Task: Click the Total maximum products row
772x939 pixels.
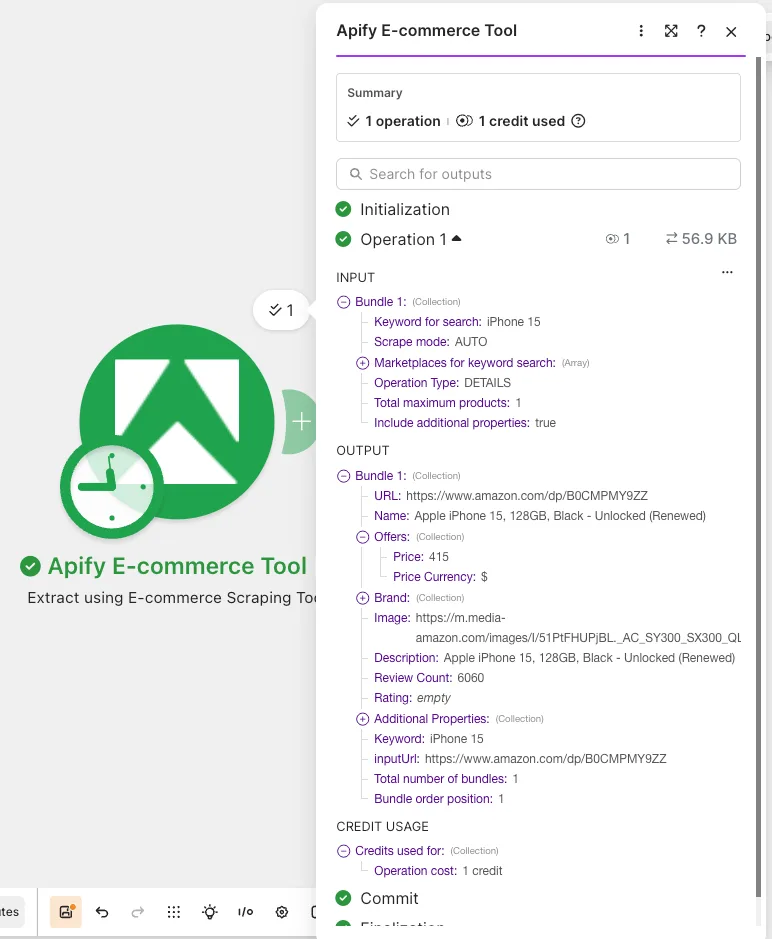Action: tap(447, 403)
